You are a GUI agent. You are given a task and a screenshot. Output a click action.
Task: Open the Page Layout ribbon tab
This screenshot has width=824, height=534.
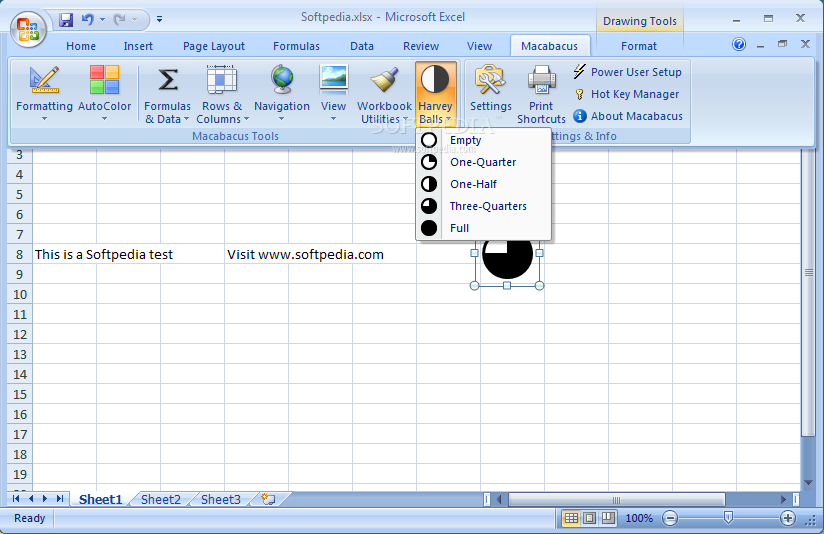tap(214, 46)
